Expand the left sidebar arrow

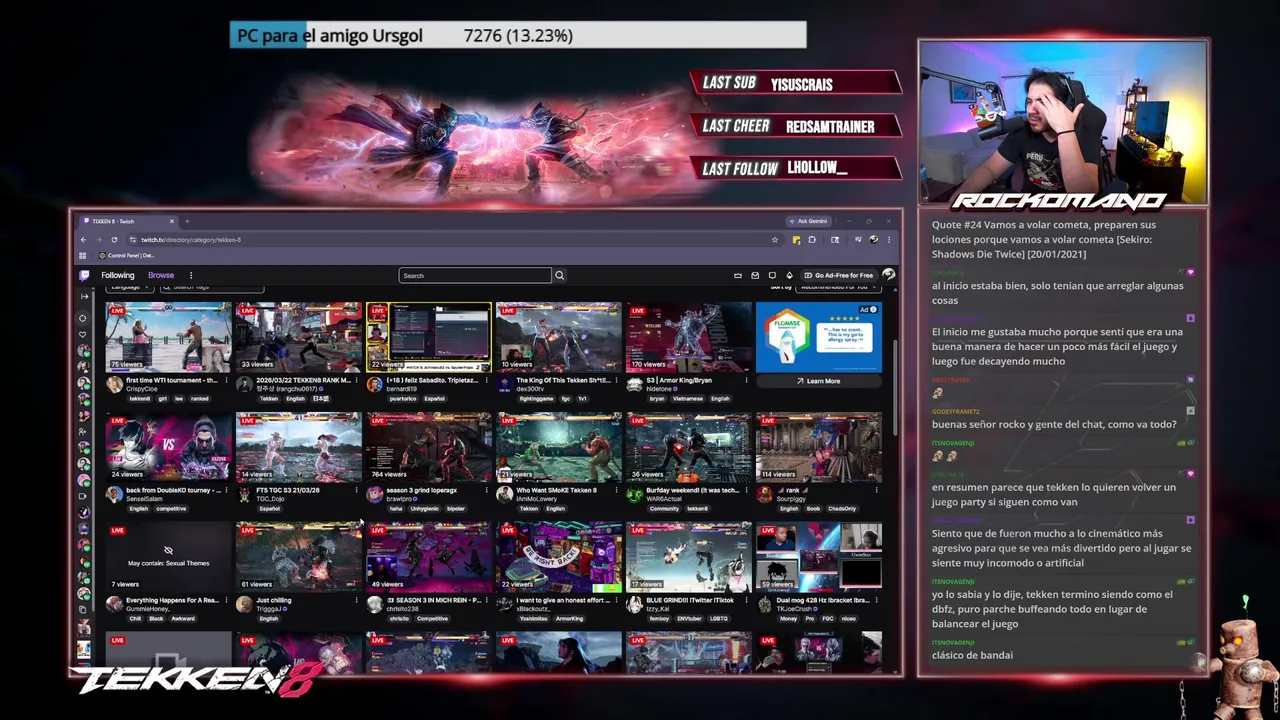84,297
